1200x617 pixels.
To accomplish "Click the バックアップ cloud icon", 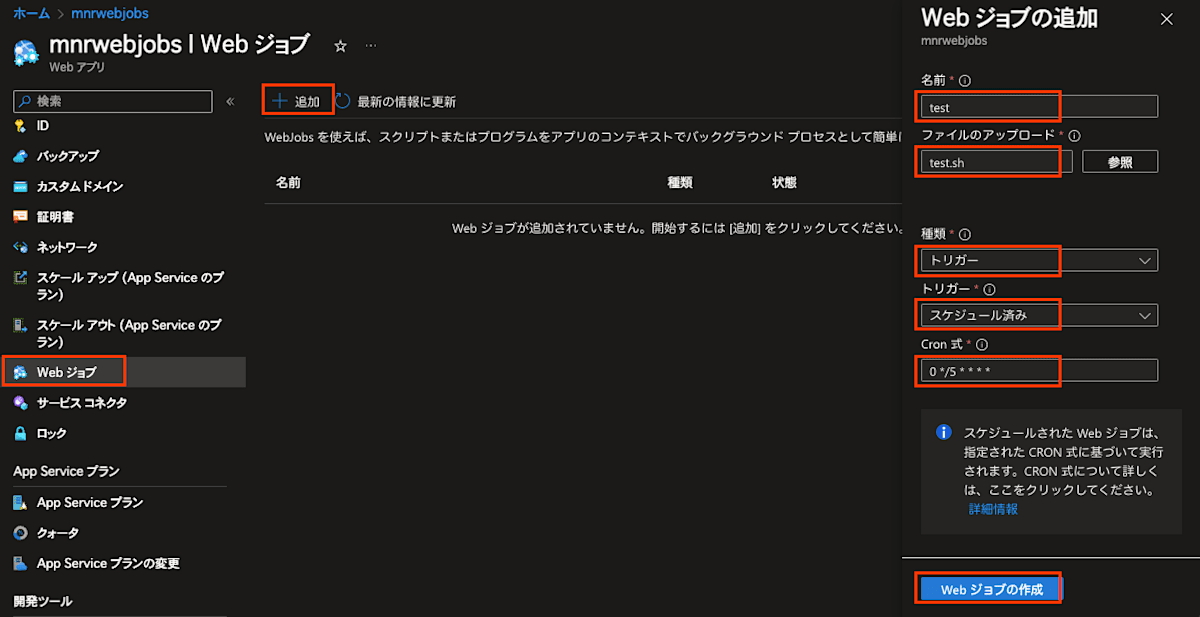I will [x=20, y=156].
